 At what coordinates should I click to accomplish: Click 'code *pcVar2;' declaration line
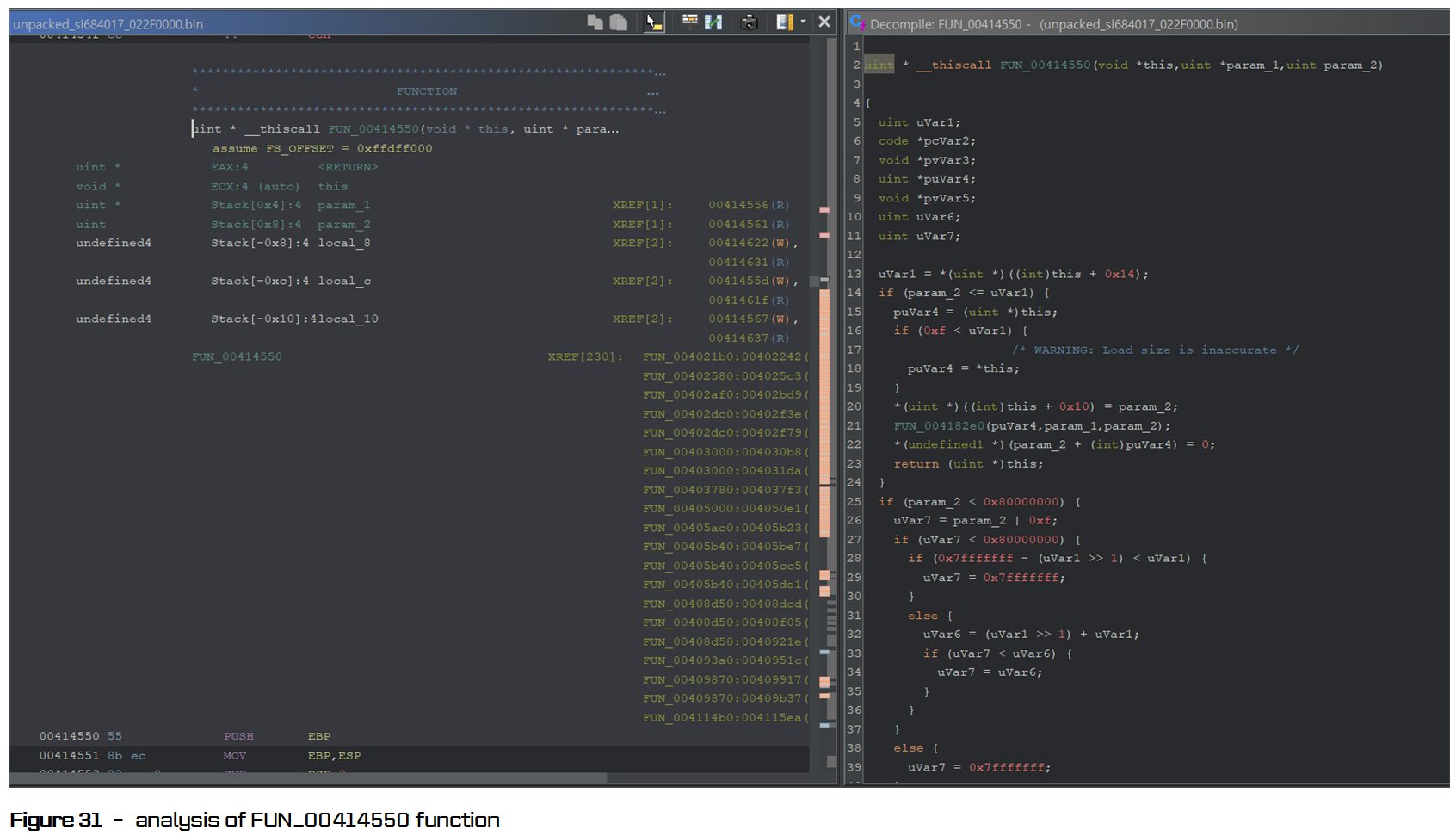point(927,140)
